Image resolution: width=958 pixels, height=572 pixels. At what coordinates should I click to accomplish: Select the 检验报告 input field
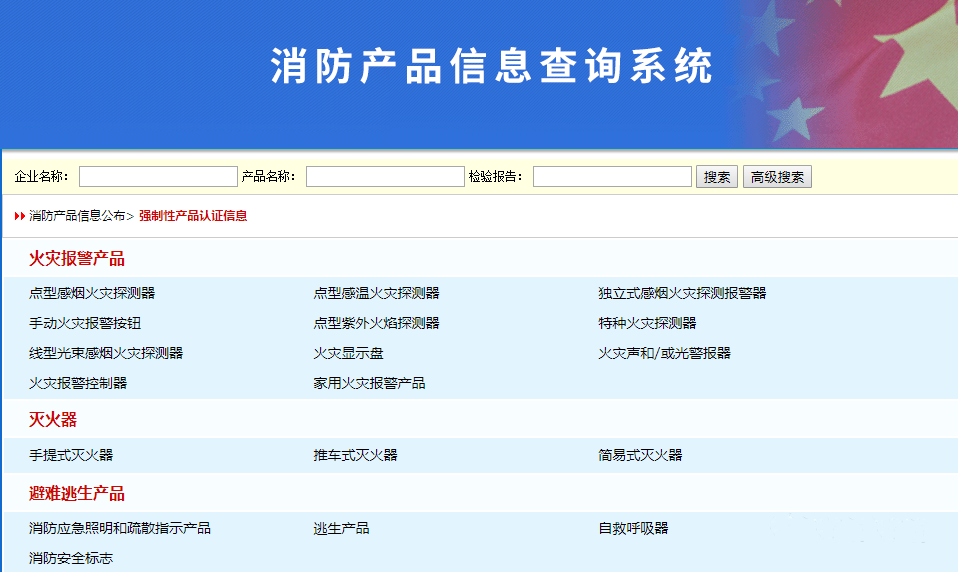click(x=612, y=177)
